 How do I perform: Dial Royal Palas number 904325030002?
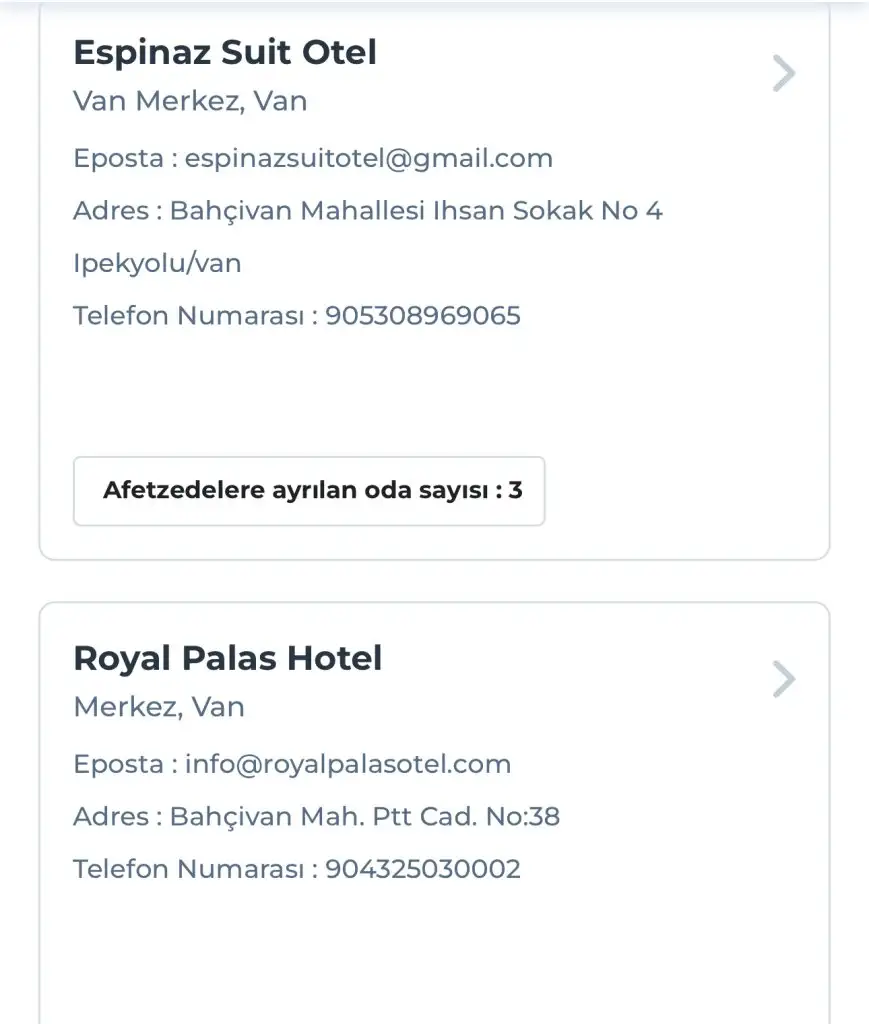(423, 869)
